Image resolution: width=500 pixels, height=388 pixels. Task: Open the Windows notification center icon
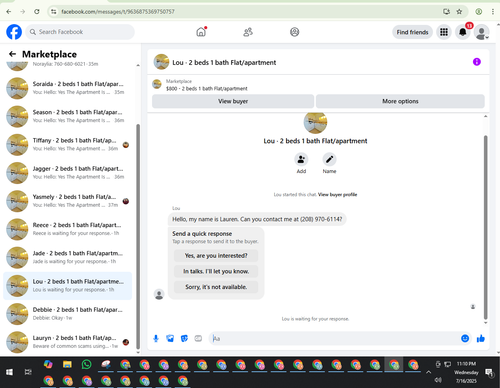[x=490, y=372]
